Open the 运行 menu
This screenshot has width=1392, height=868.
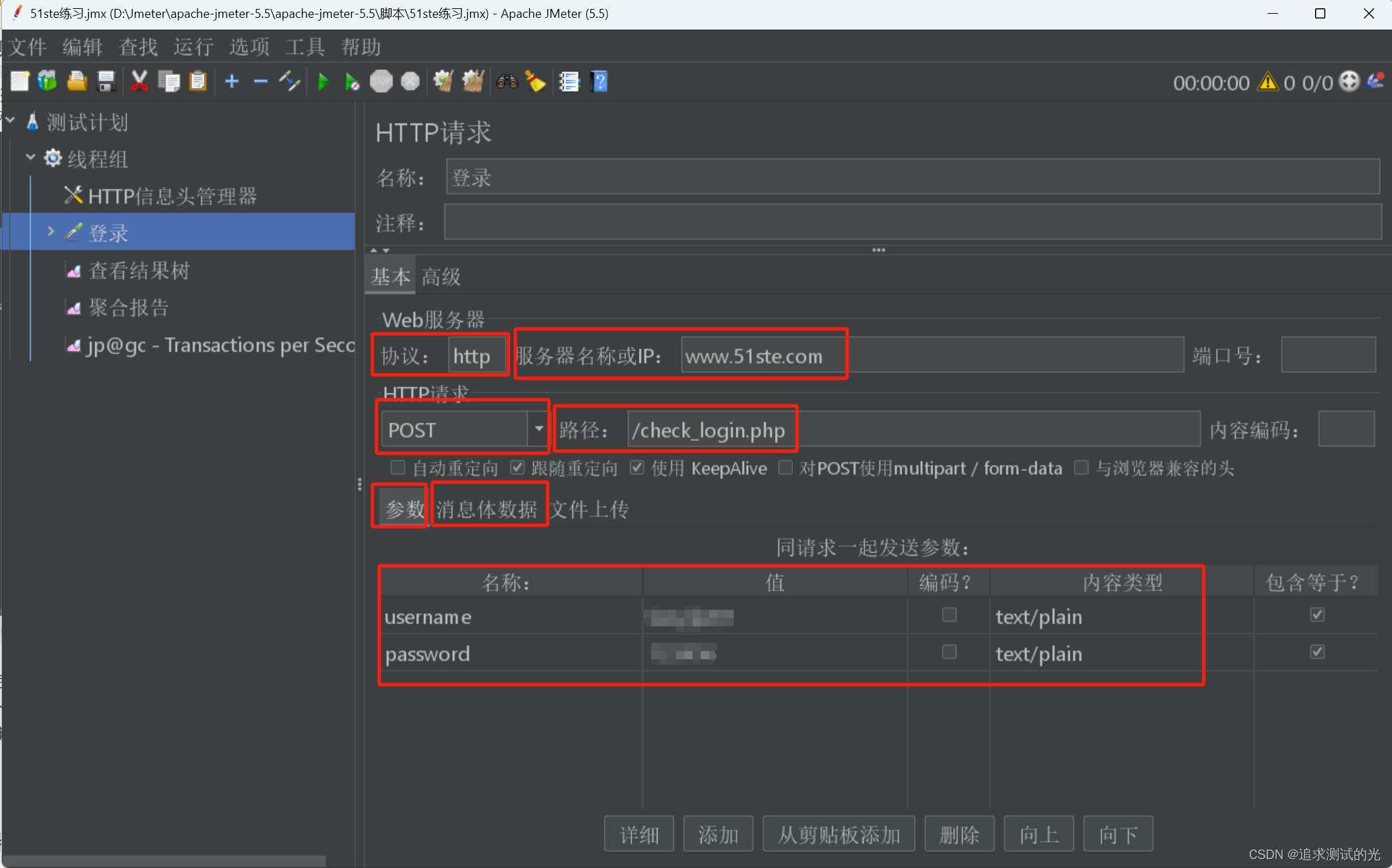(x=194, y=47)
